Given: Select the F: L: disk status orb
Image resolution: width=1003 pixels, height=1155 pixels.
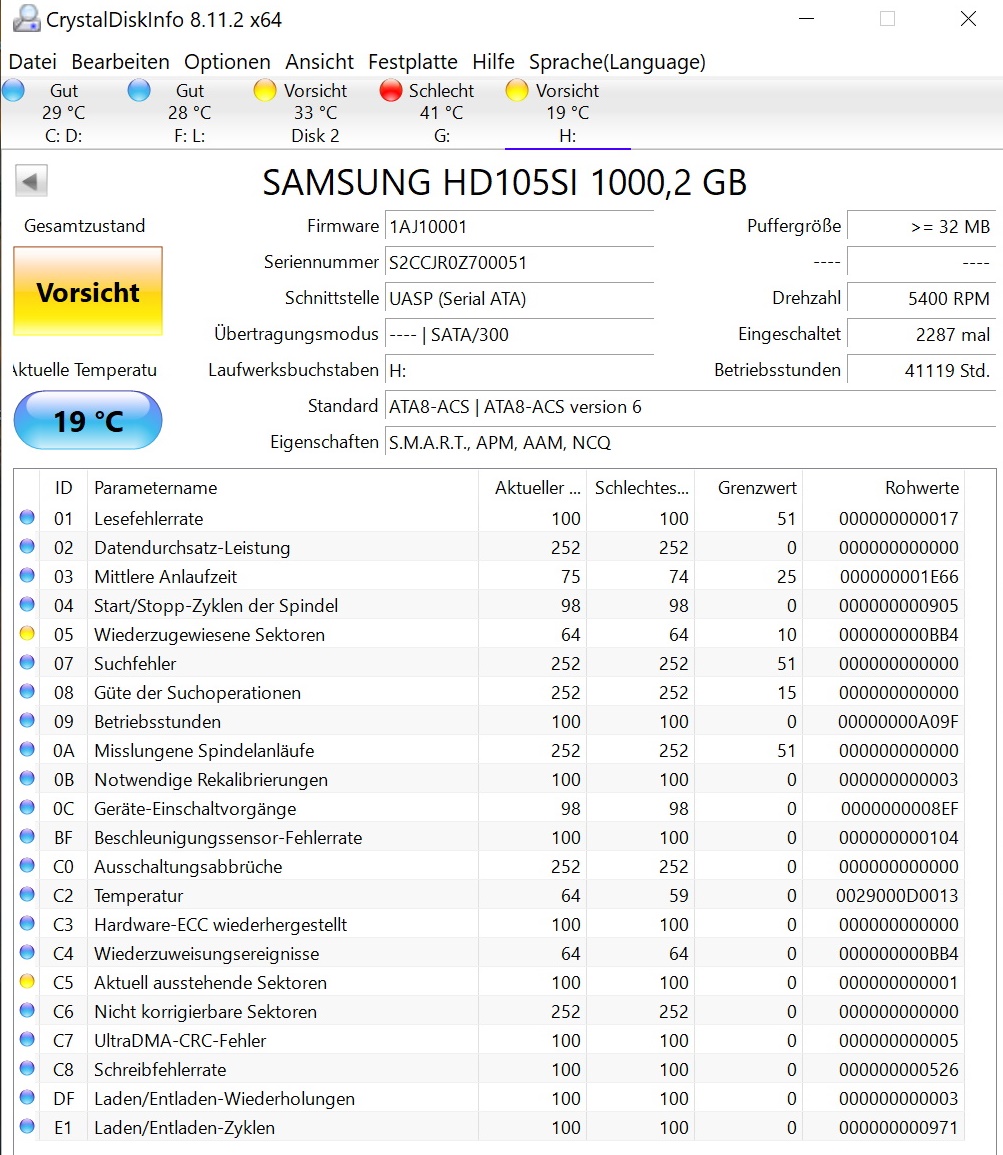Looking at the screenshot, I should (x=139, y=91).
